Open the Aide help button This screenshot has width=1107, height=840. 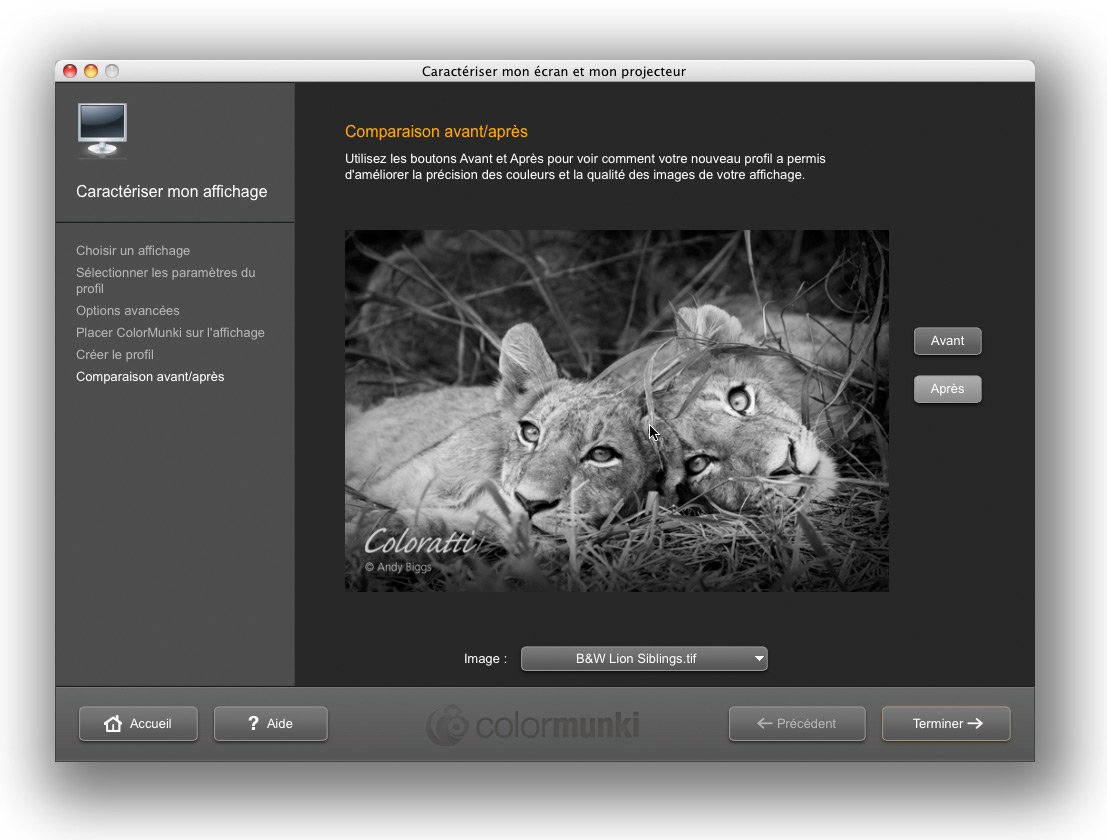(x=270, y=724)
